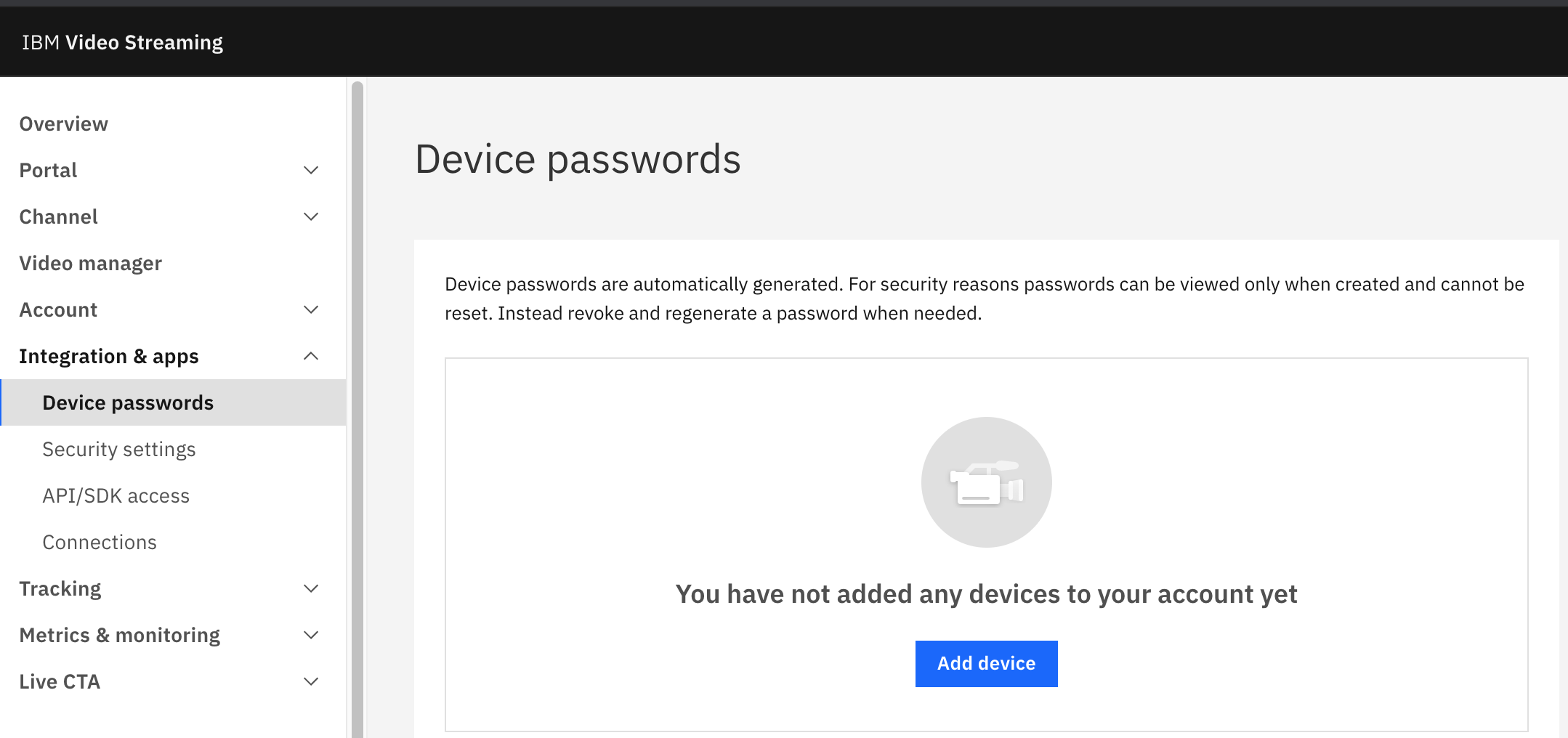Open the Connections submenu item
Viewport: 1568px width, 738px height.
100,542
